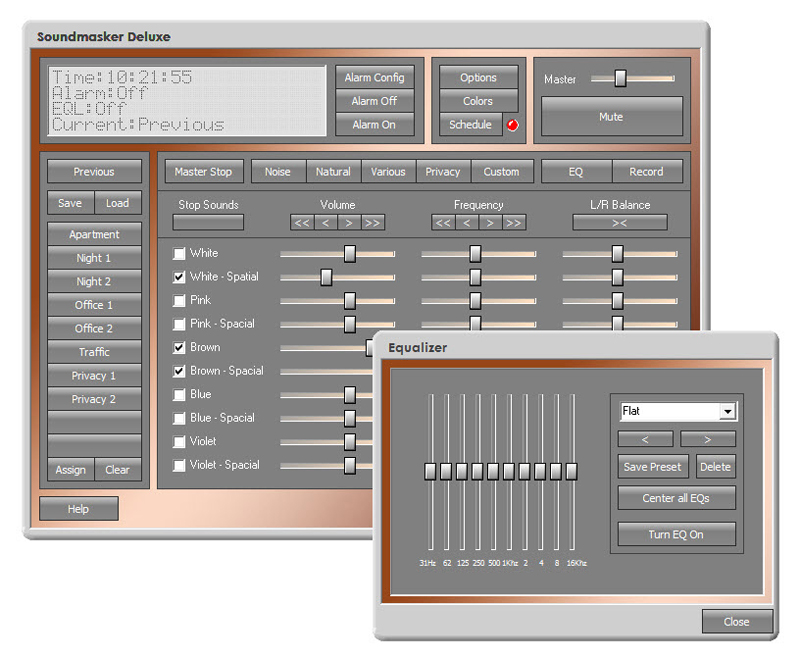Raise frequency greatly with >> button
The width and height of the screenshot is (800, 657).
coord(514,223)
